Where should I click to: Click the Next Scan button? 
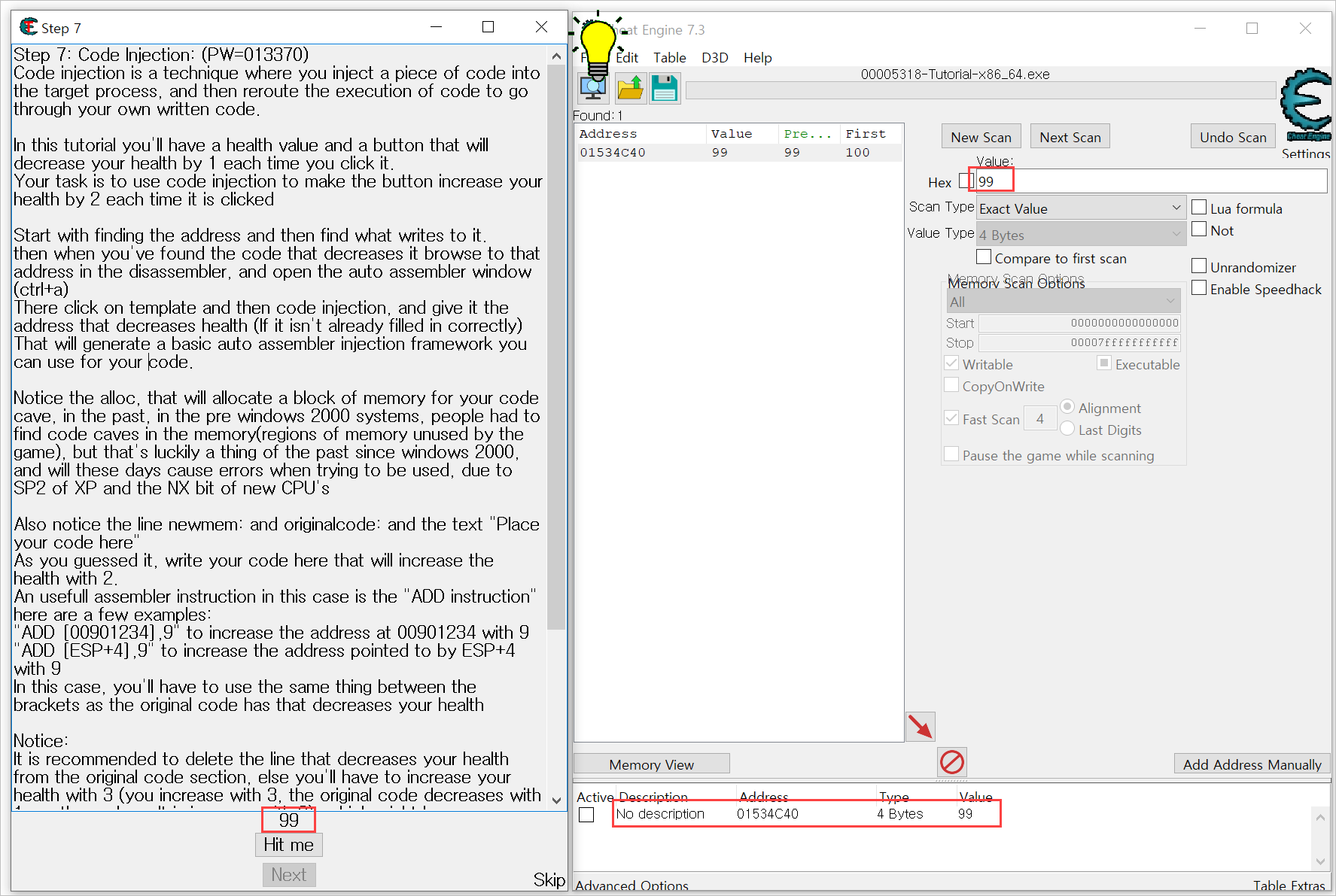click(1070, 137)
